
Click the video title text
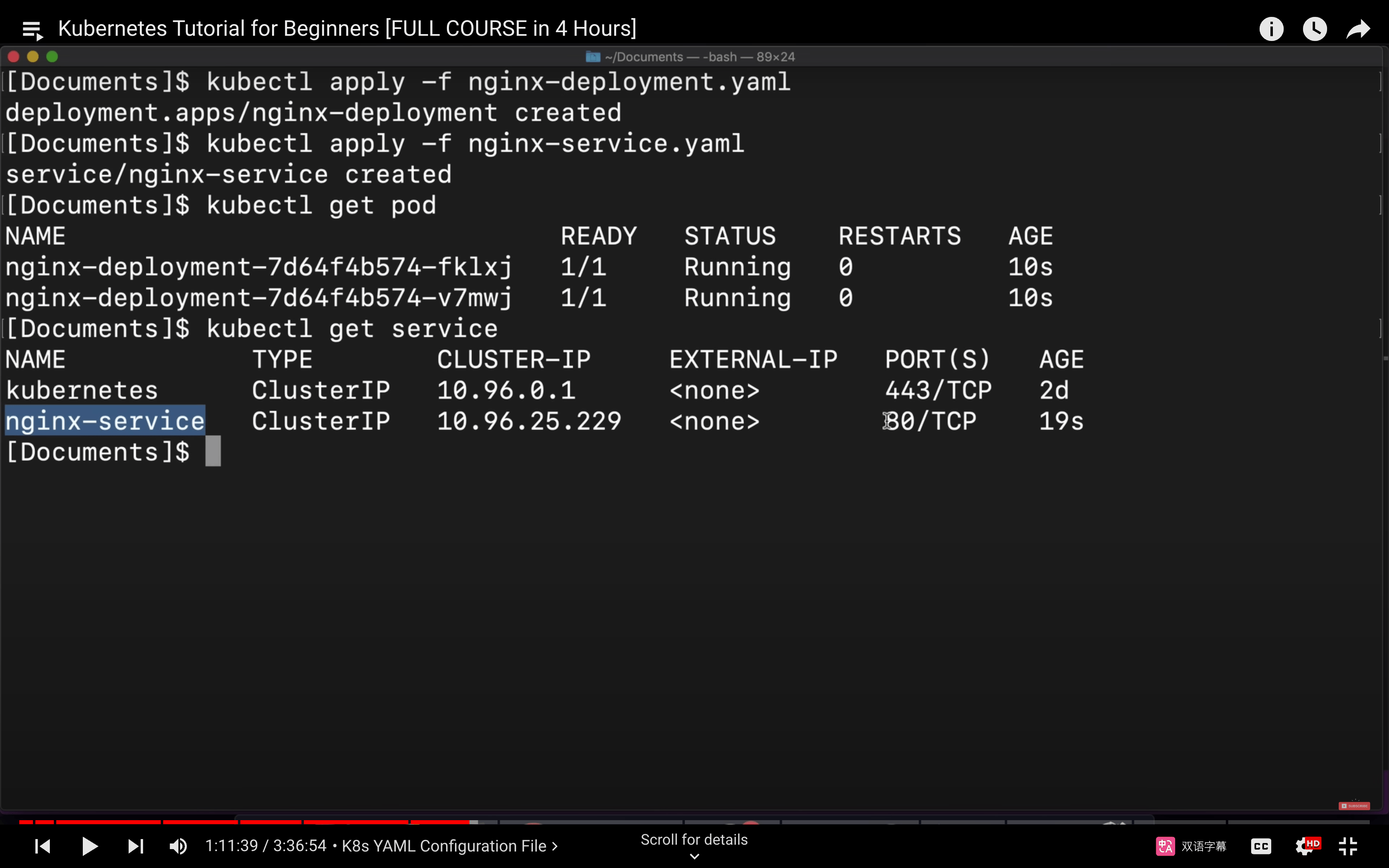[x=347, y=28]
